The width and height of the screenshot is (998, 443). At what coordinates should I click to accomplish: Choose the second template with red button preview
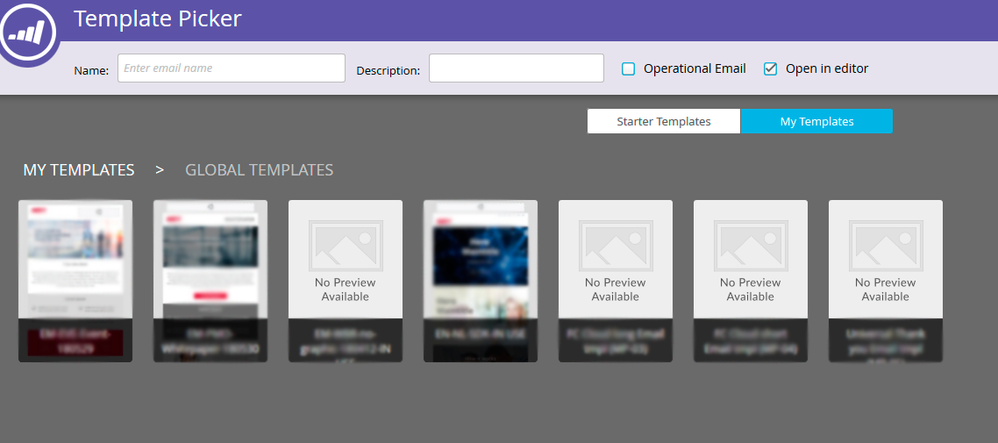click(x=210, y=260)
